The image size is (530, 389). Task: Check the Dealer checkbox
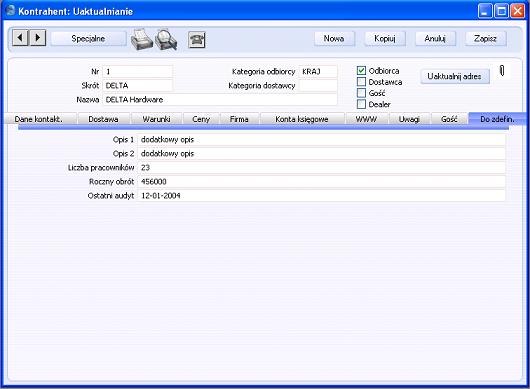[x=361, y=104]
